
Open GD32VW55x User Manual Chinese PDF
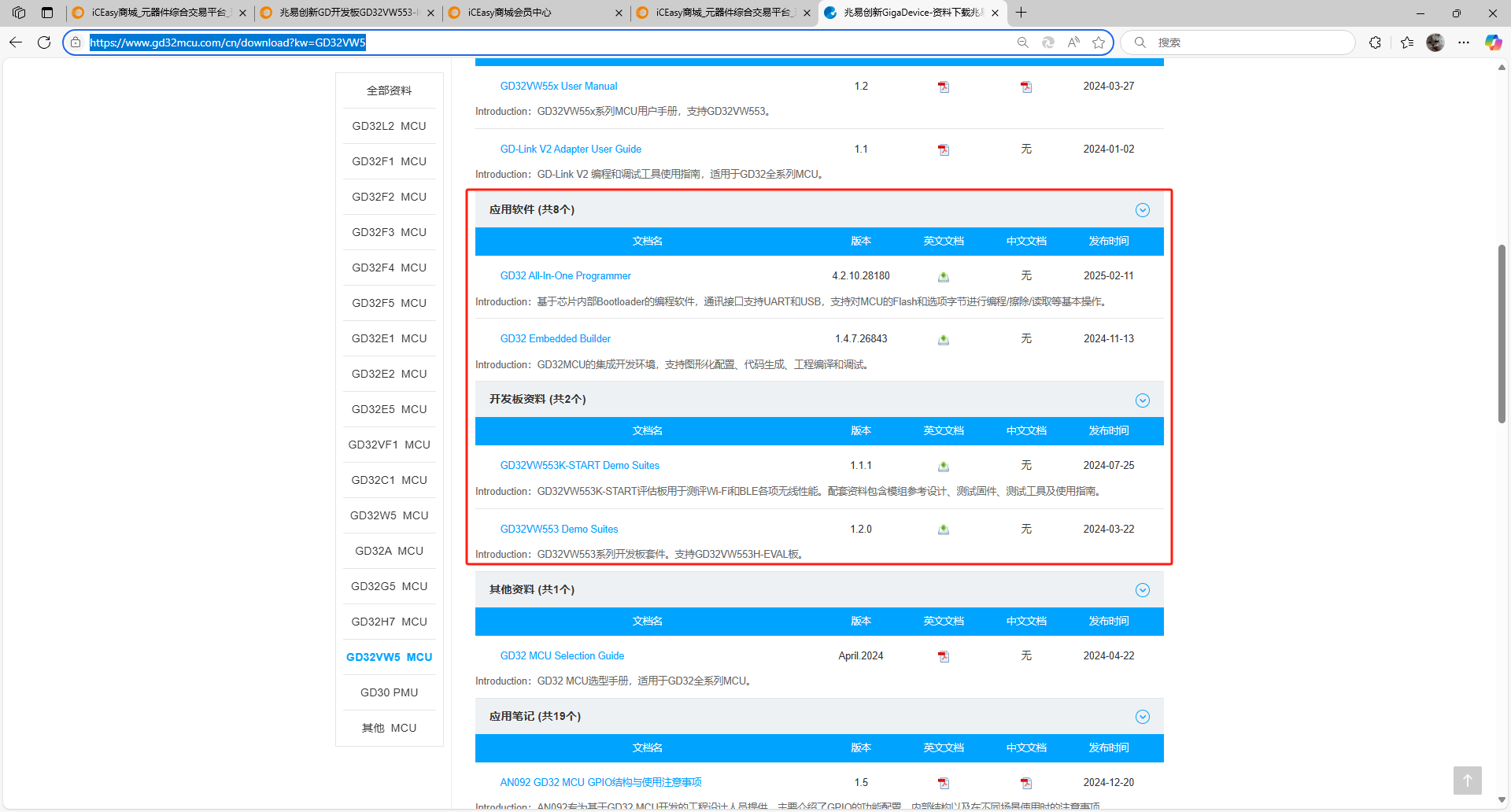click(1025, 87)
